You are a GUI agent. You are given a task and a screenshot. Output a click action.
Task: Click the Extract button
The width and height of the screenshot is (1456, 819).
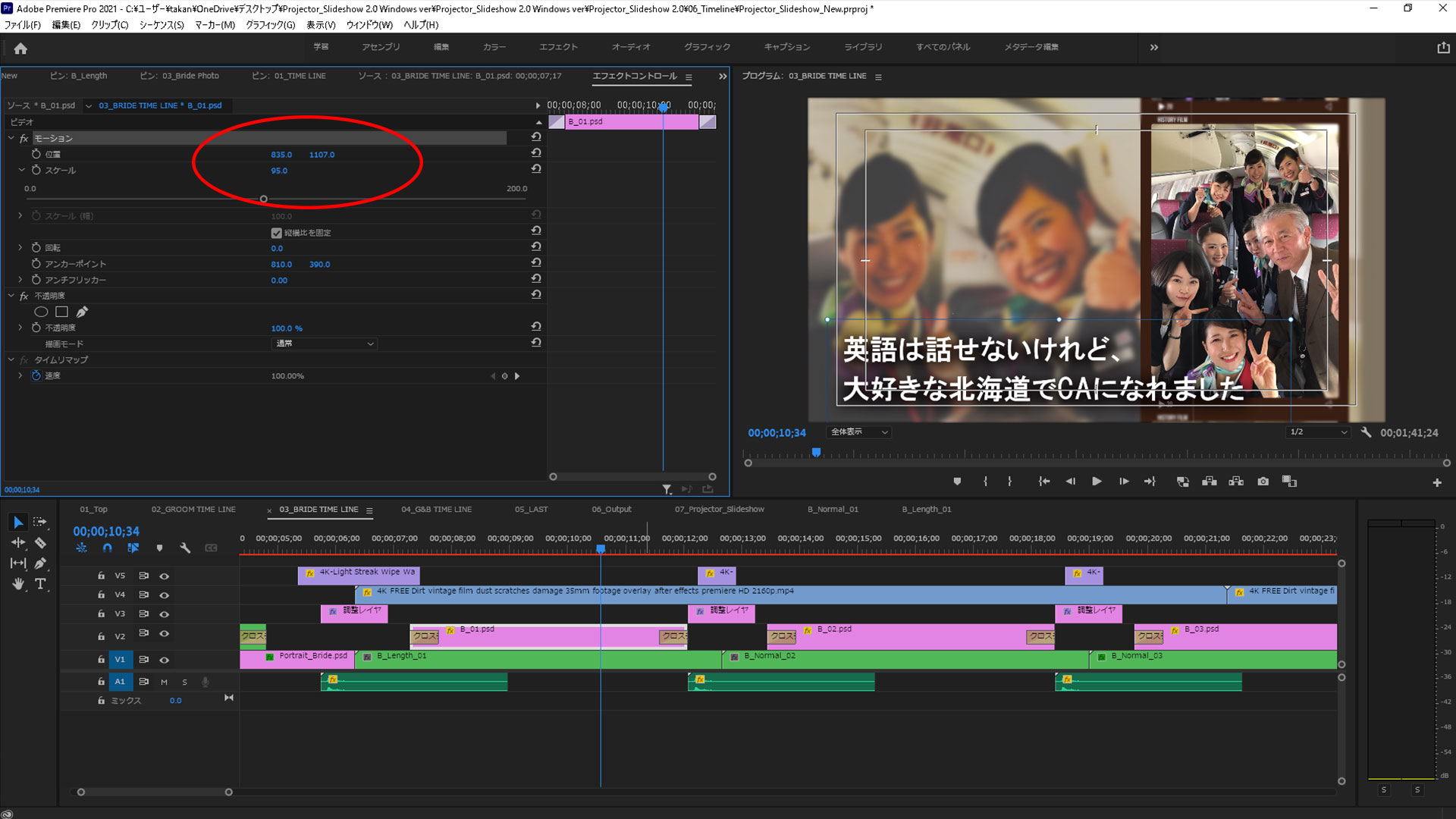[x=1210, y=482]
